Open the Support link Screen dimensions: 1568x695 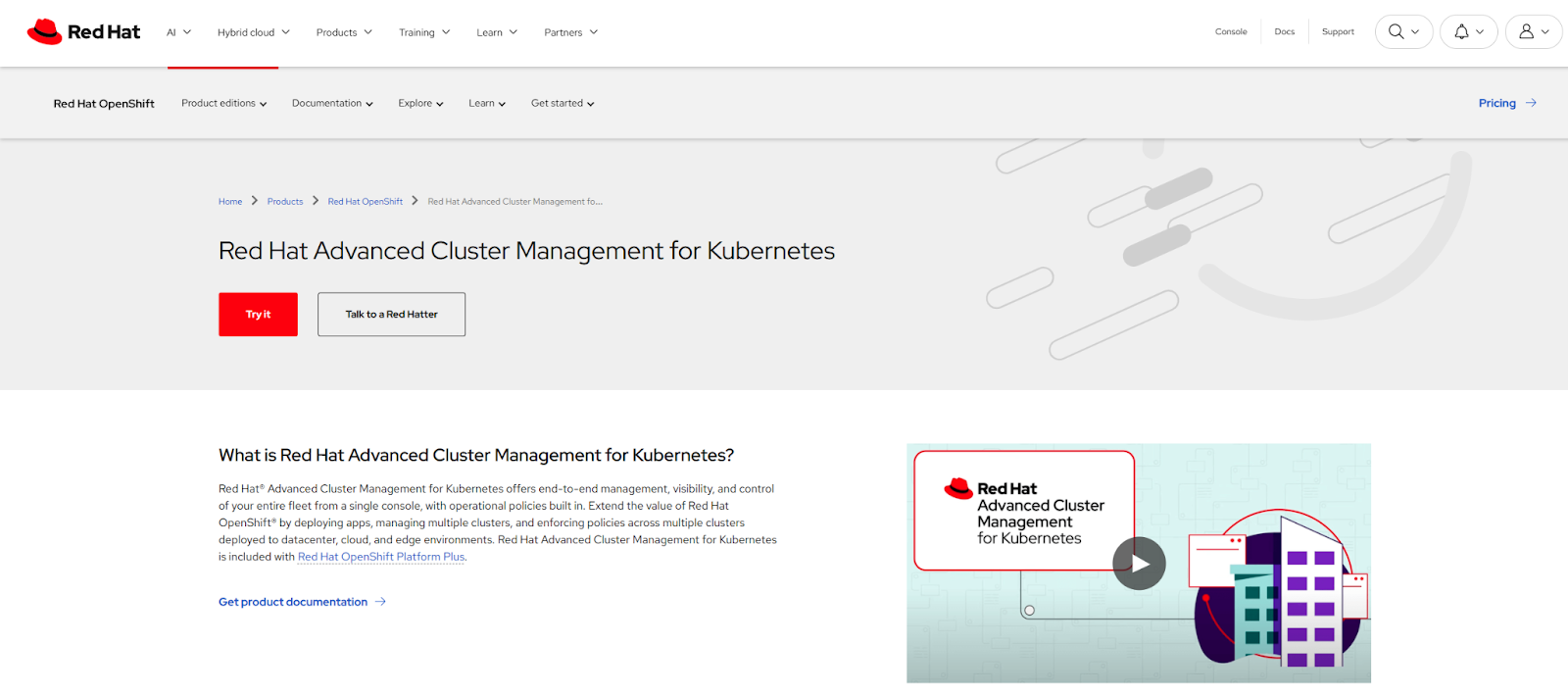point(1338,32)
